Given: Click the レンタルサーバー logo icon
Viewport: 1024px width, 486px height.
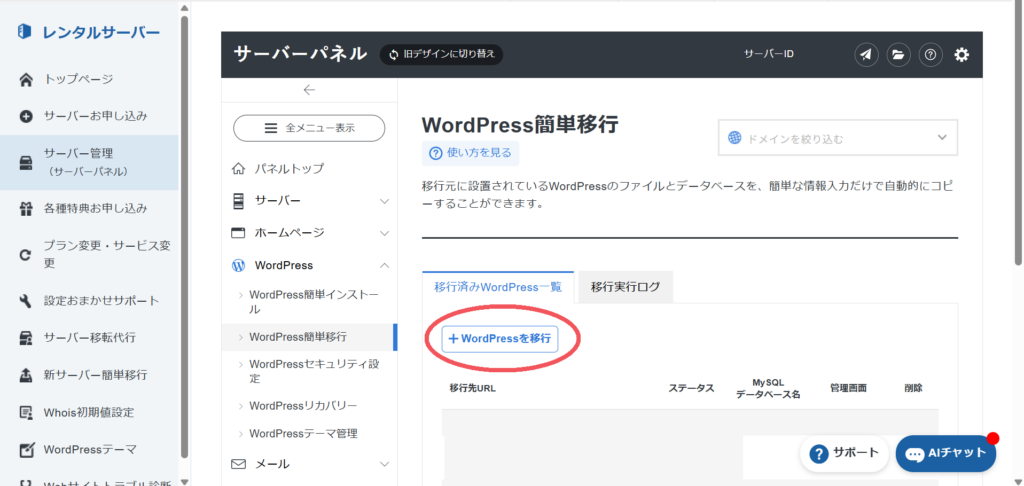Looking at the screenshot, I should 25,32.
